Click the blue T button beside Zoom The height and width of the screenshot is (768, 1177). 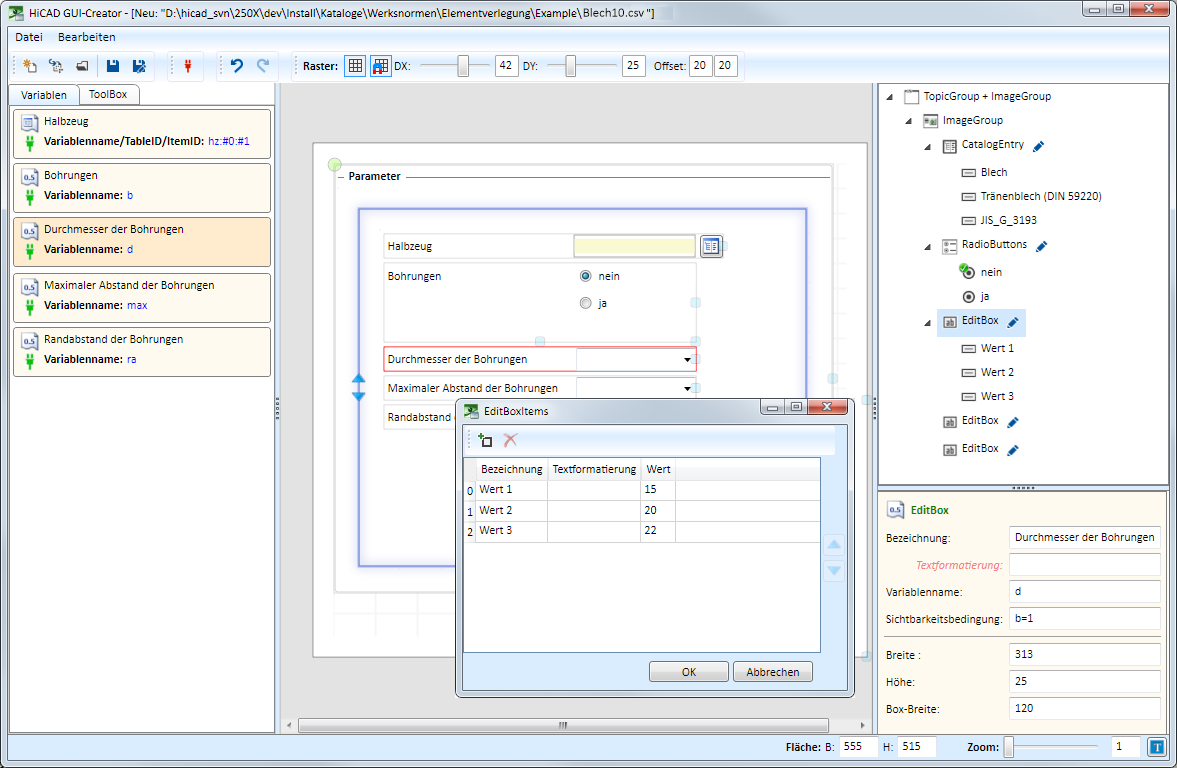pos(1157,746)
